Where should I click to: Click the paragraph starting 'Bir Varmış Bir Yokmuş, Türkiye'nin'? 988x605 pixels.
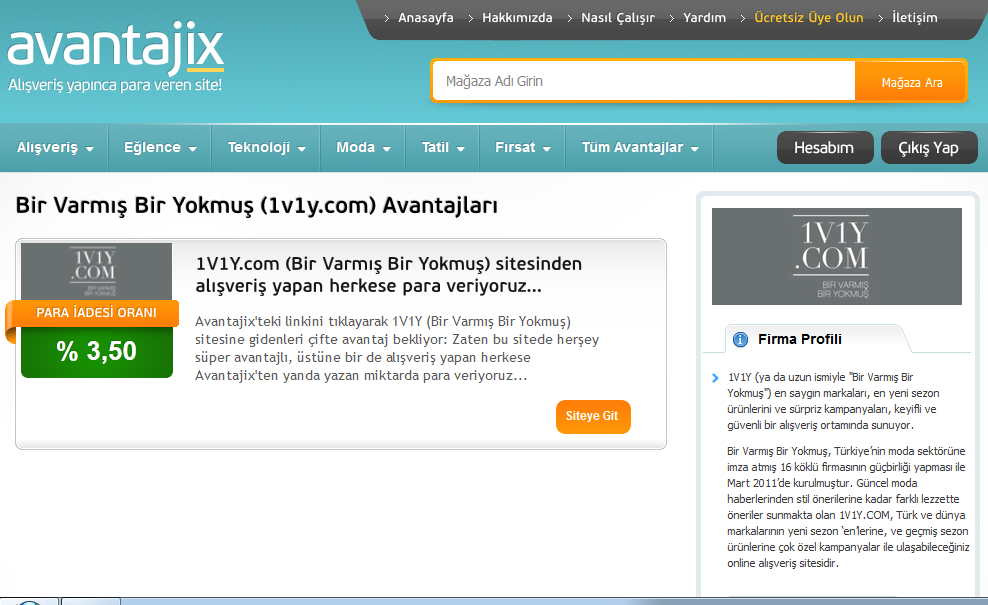(848, 507)
